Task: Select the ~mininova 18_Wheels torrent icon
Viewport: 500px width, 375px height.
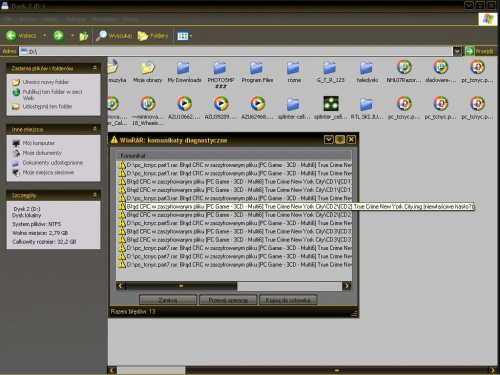Action: click(x=148, y=104)
